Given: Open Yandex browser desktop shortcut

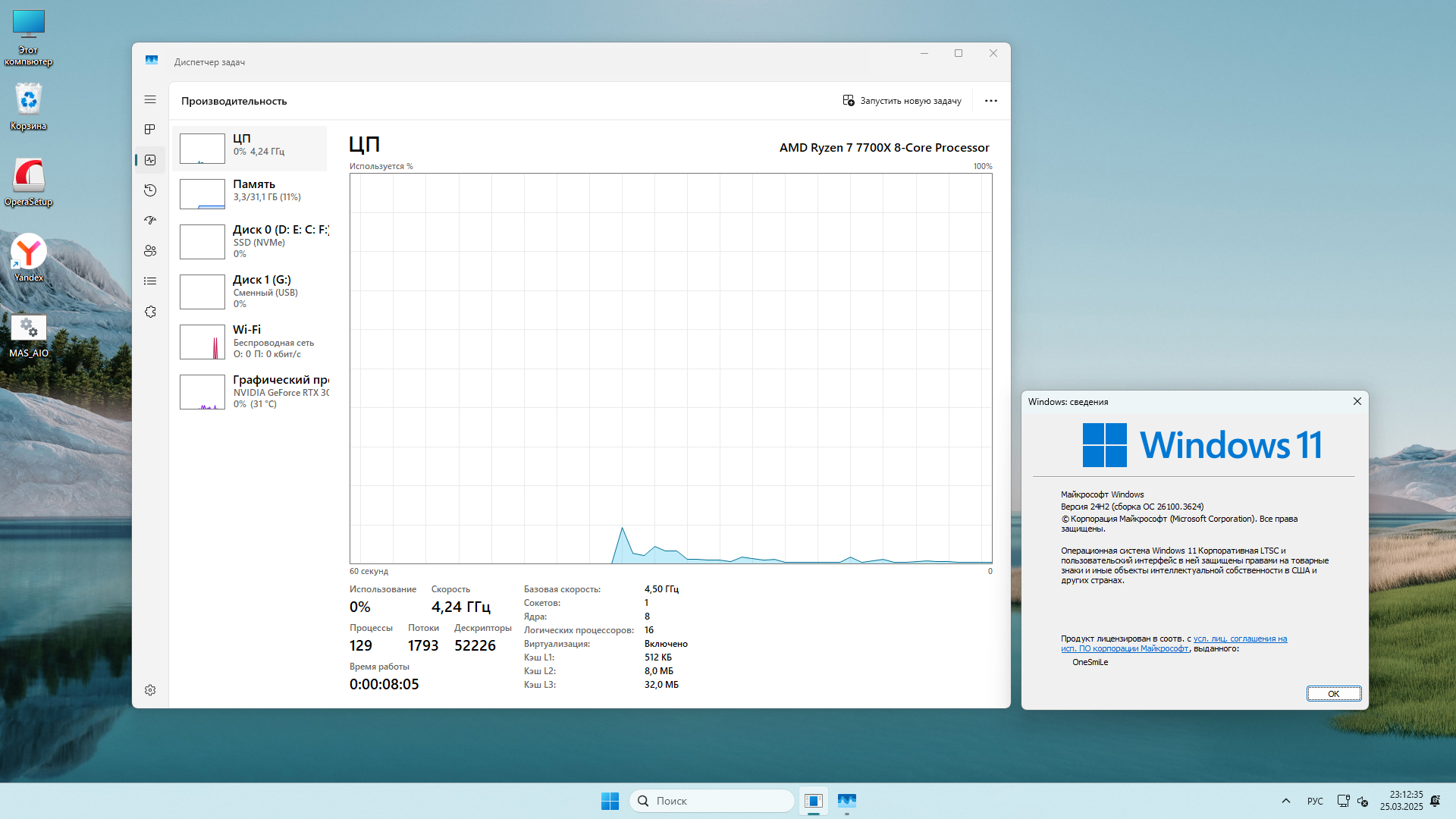Looking at the screenshot, I should coord(29,258).
